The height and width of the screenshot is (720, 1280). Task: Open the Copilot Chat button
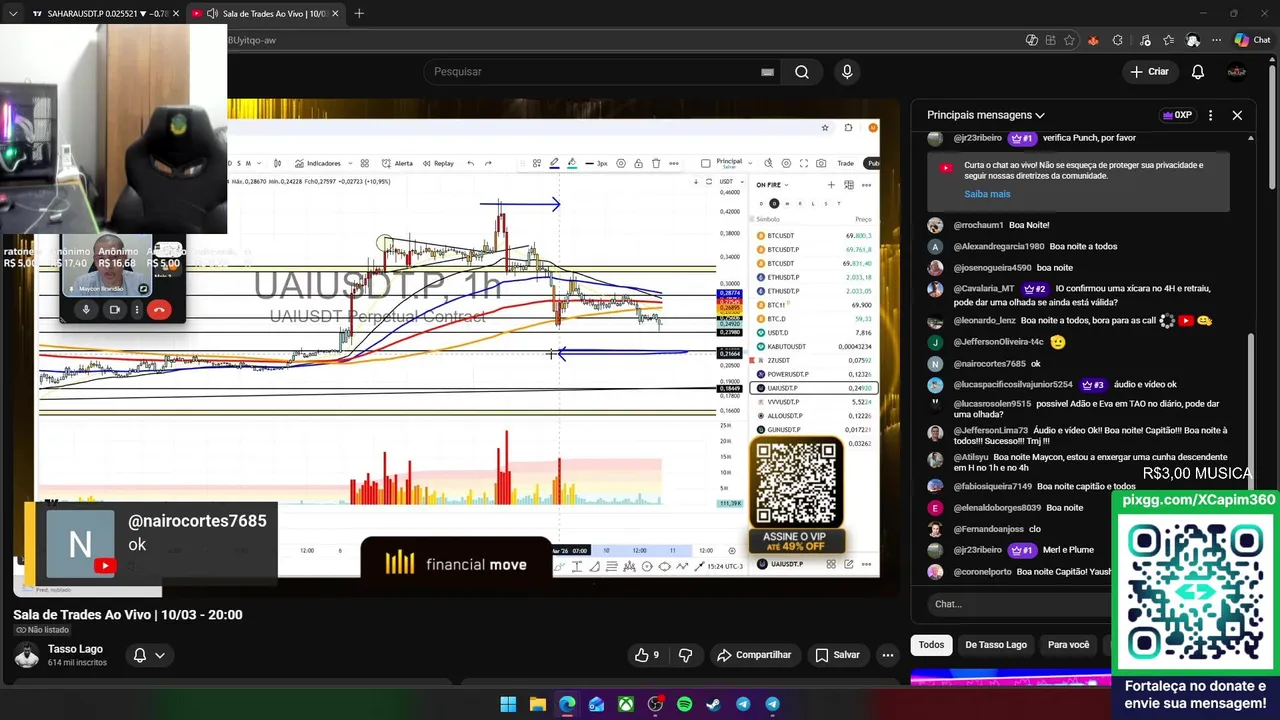[1252, 40]
